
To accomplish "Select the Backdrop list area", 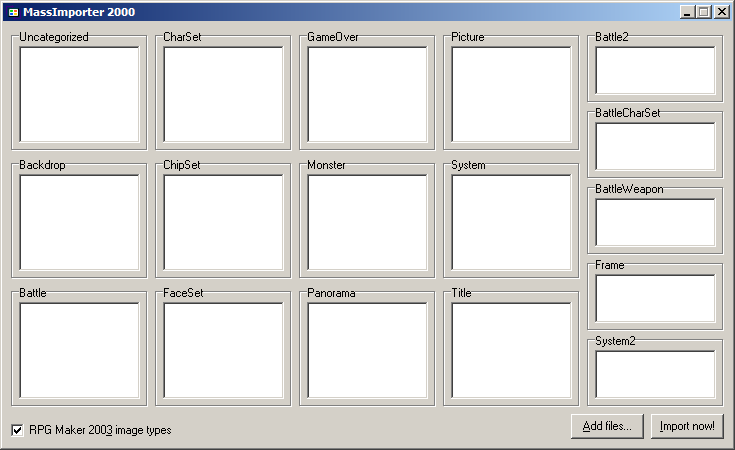I will [x=79, y=222].
